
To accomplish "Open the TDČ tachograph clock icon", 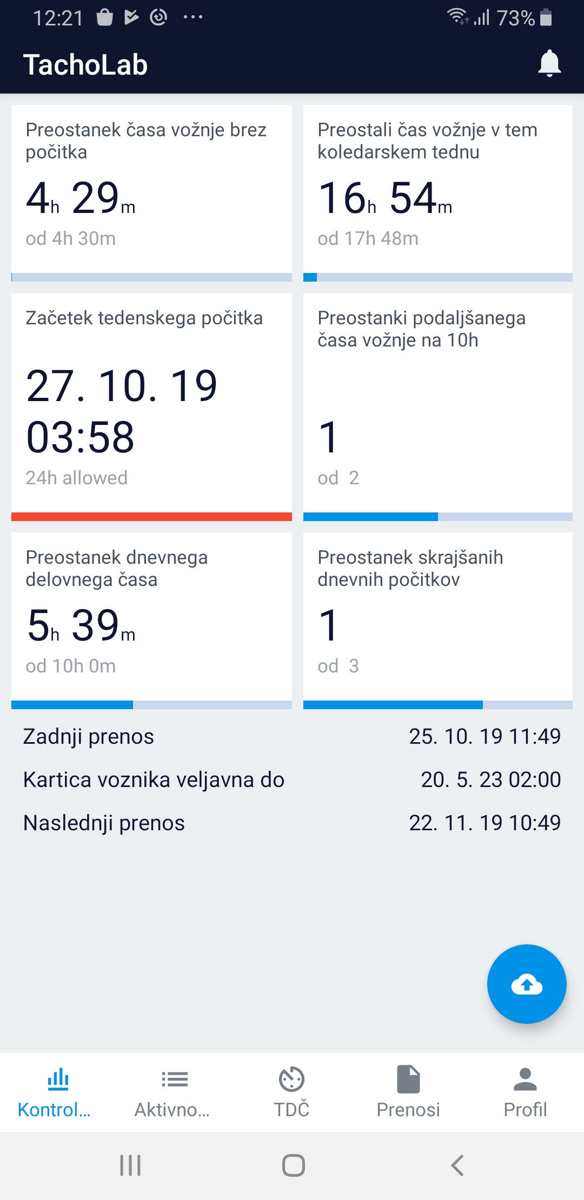I will 292,1079.
